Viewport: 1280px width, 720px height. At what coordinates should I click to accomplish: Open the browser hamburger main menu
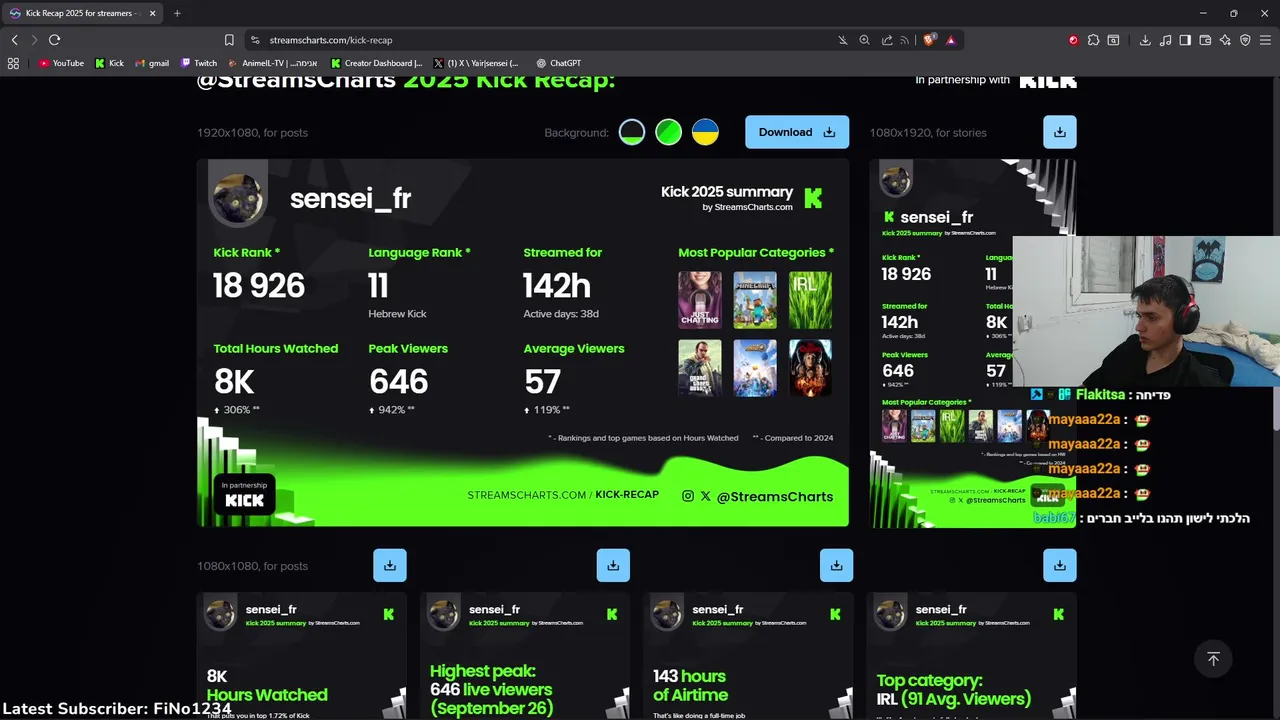(1265, 40)
